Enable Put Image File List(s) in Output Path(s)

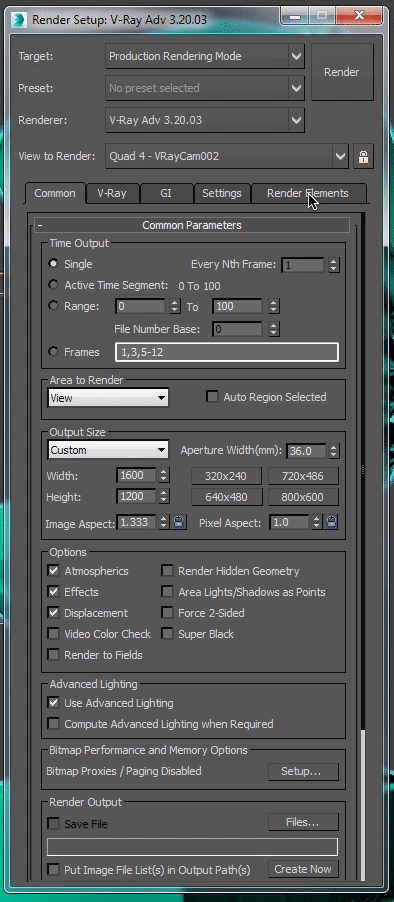coord(53,869)
